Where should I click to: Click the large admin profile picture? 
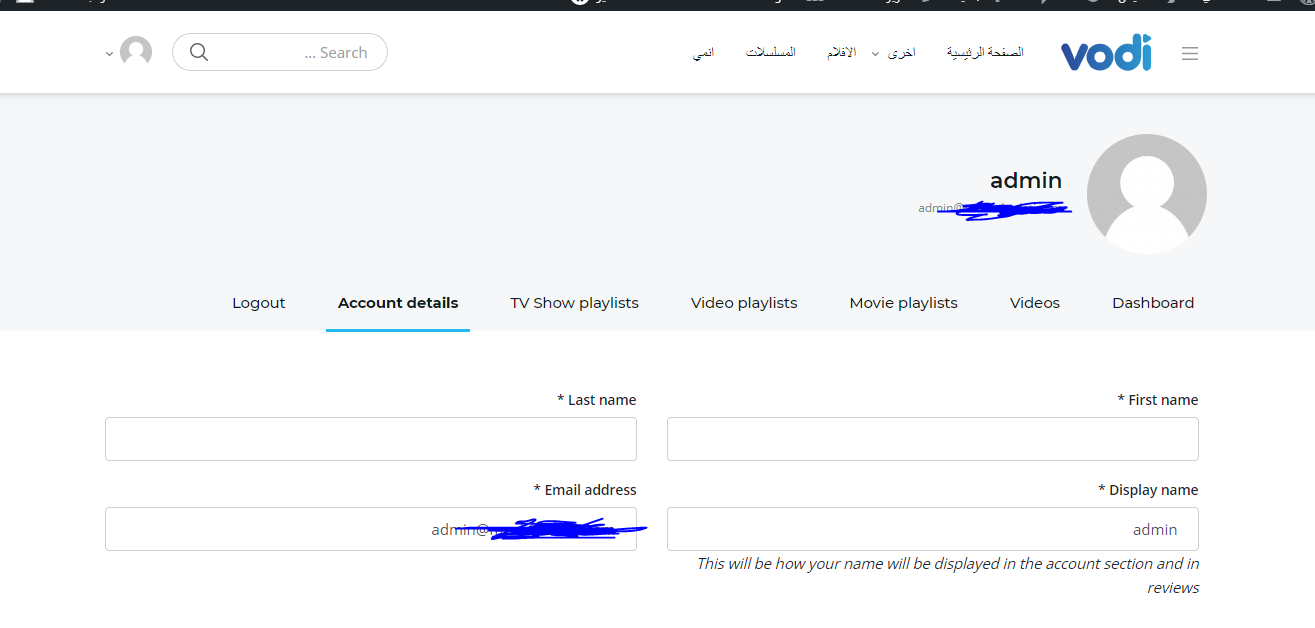(1146, 194)
